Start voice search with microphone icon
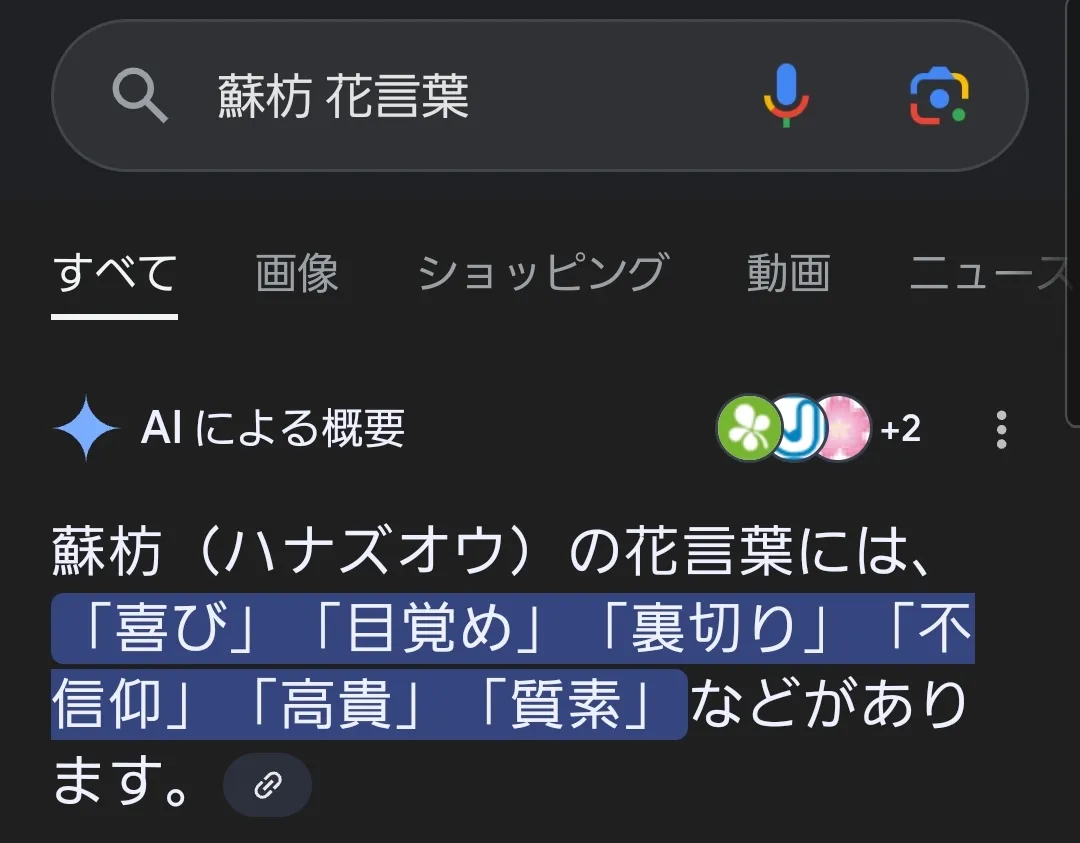Image resolution: width=1080 pixels, height=843 pixels. (786, 95)
